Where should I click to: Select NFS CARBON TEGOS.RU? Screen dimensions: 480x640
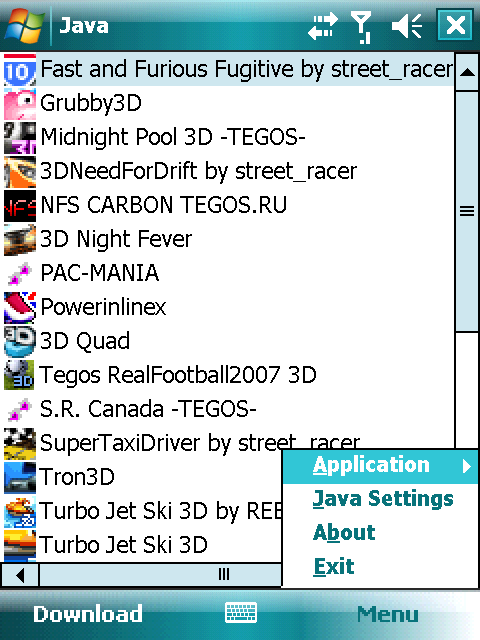[164, 205]
